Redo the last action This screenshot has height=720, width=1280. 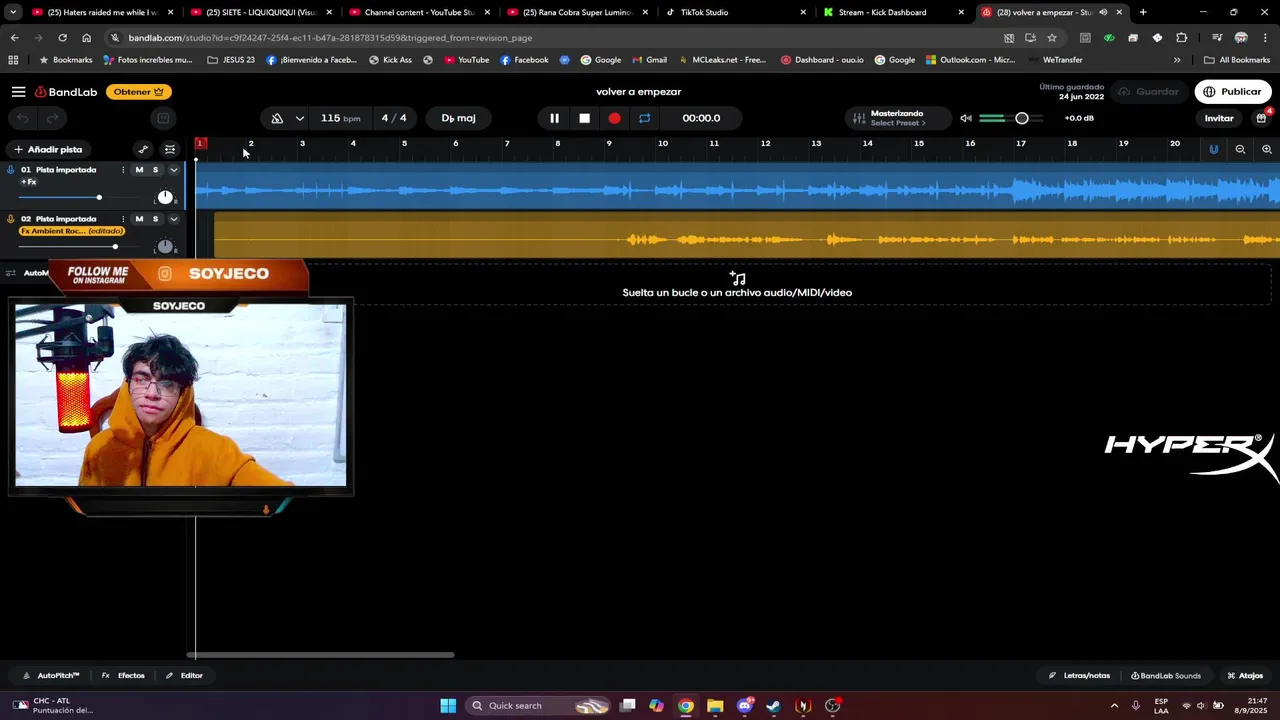(53, 119)
